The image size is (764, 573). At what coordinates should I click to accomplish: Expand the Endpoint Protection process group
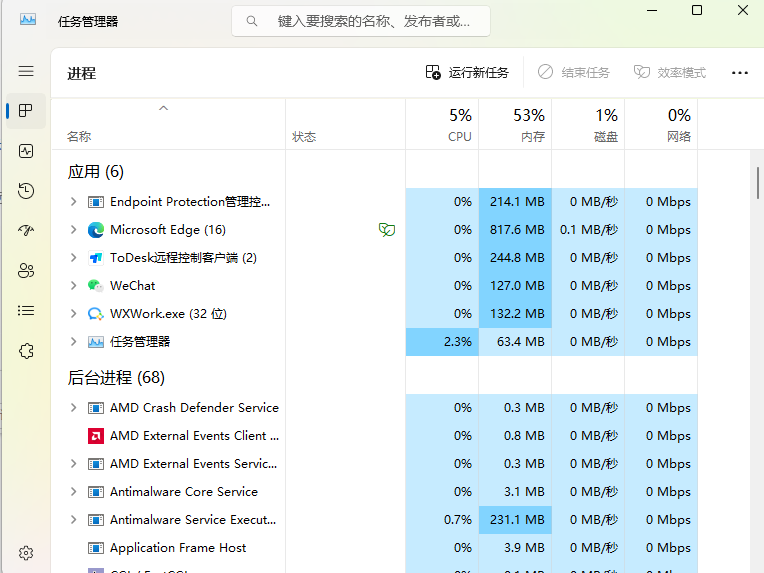(74, 202)
